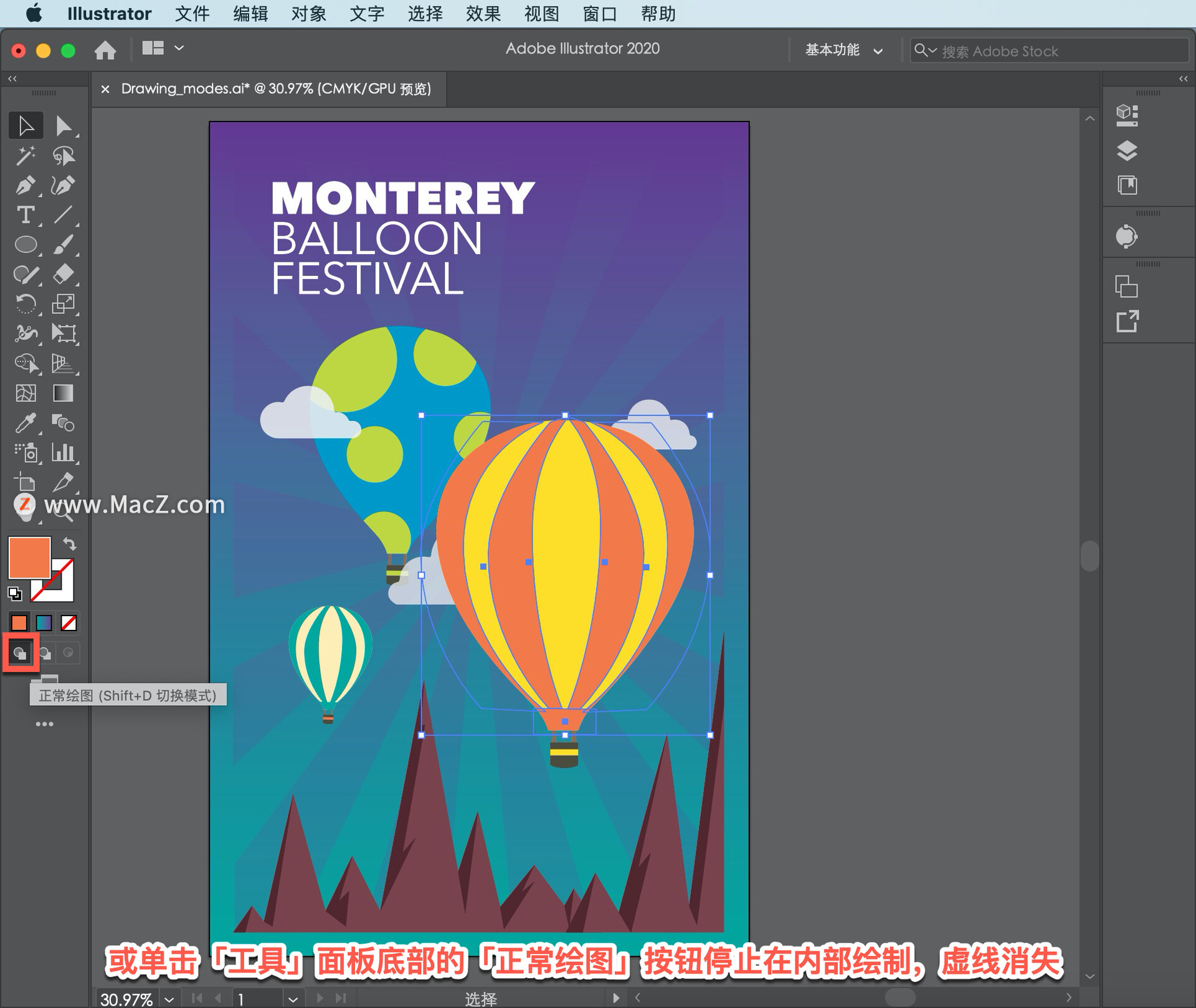Swap fill and stroke colors

pyautogui.click(x=69, y=544)
